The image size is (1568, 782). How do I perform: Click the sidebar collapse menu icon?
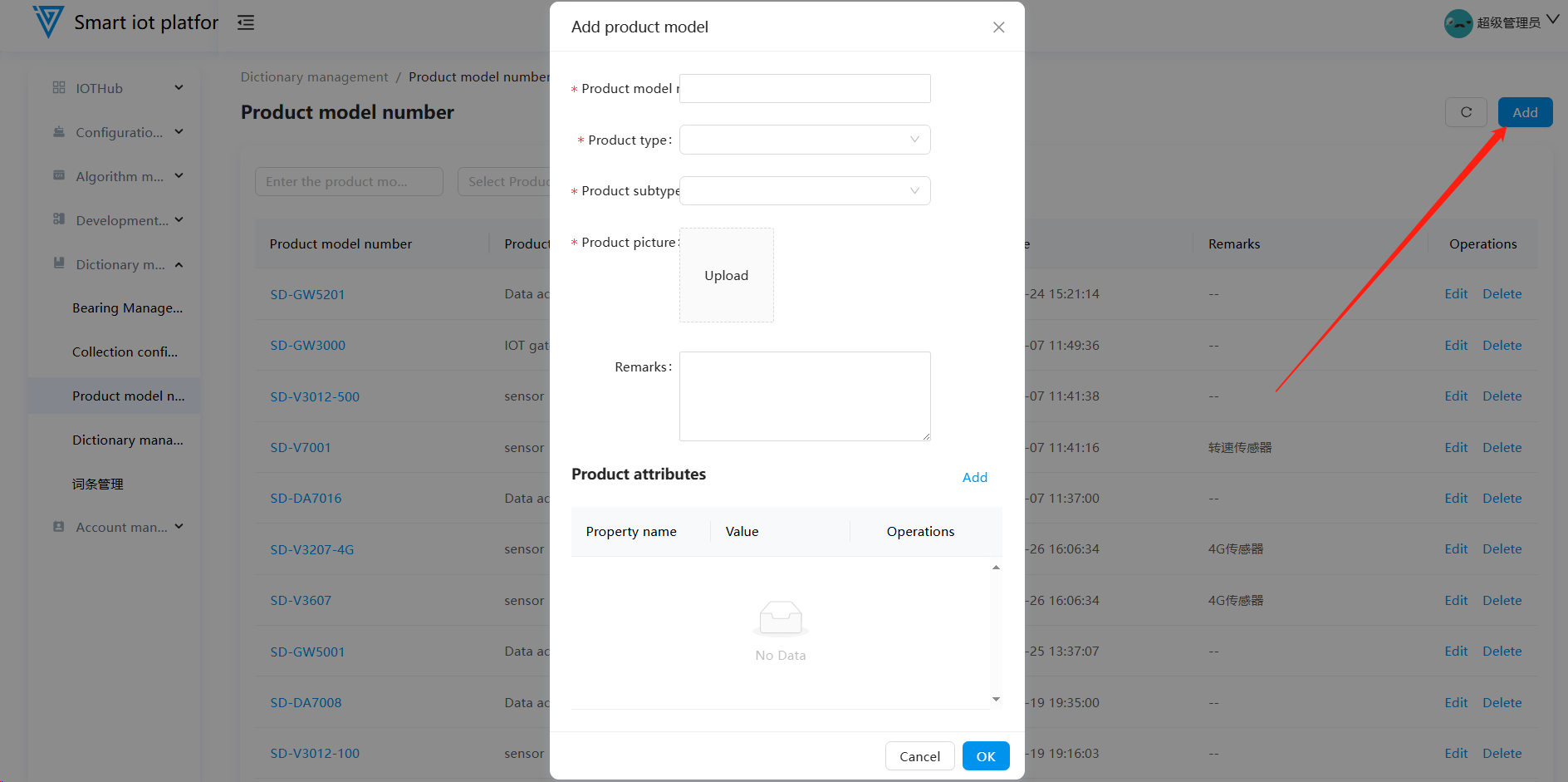[x=246, y=22]
